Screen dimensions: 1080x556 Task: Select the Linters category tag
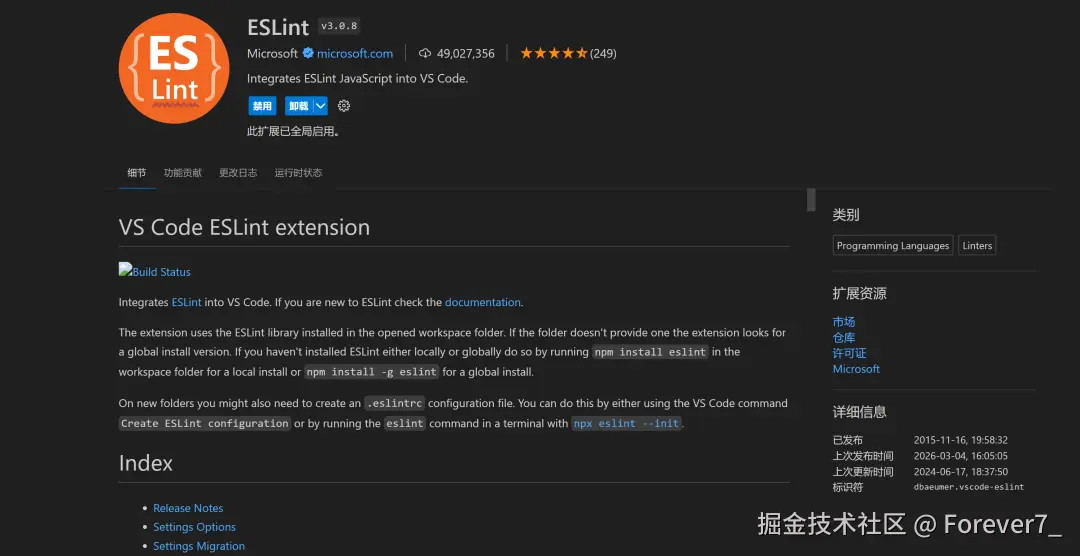click(x=977, y=245)
